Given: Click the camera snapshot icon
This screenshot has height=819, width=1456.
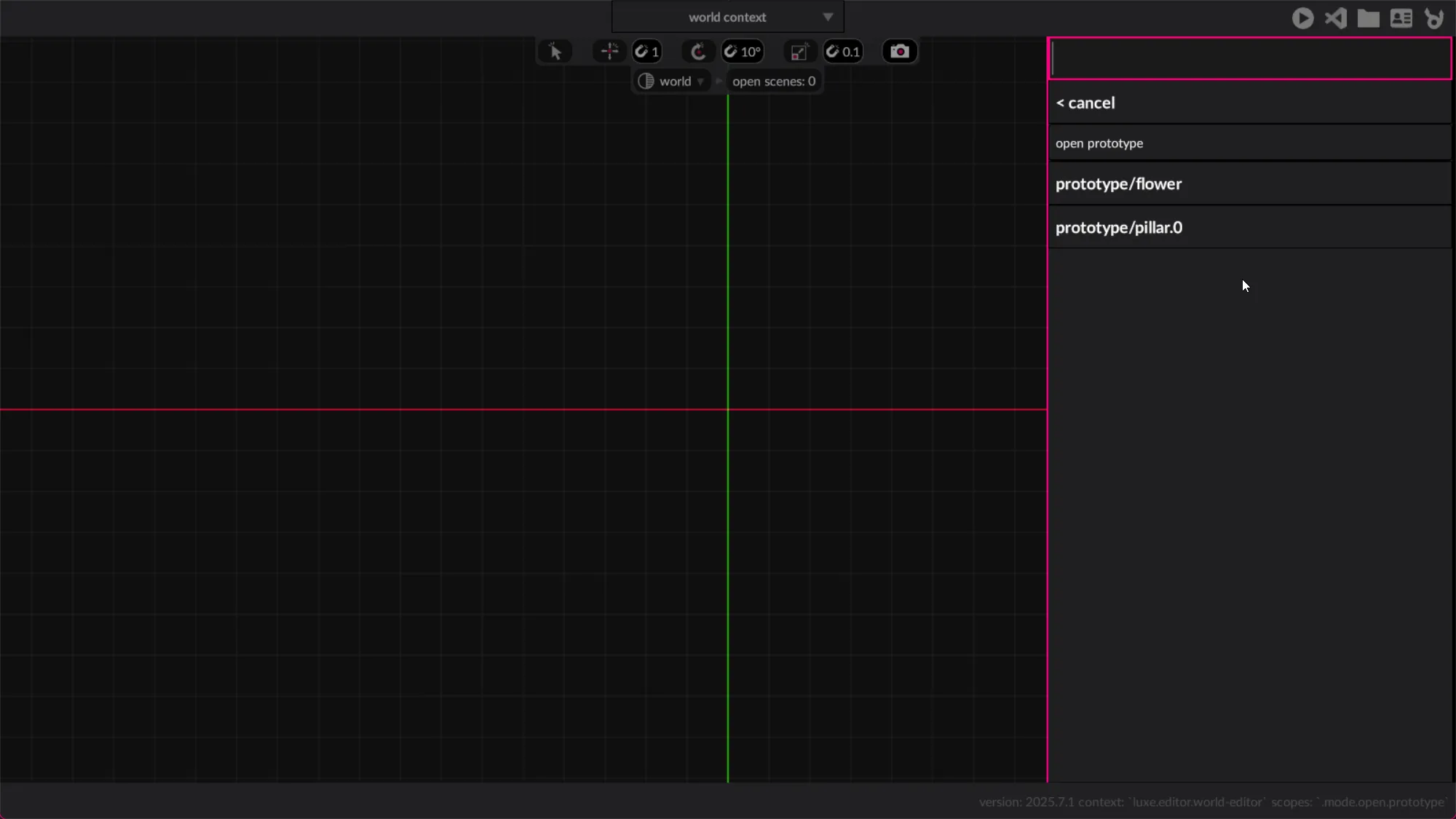Looking at the screenshot, I should 899,52.
